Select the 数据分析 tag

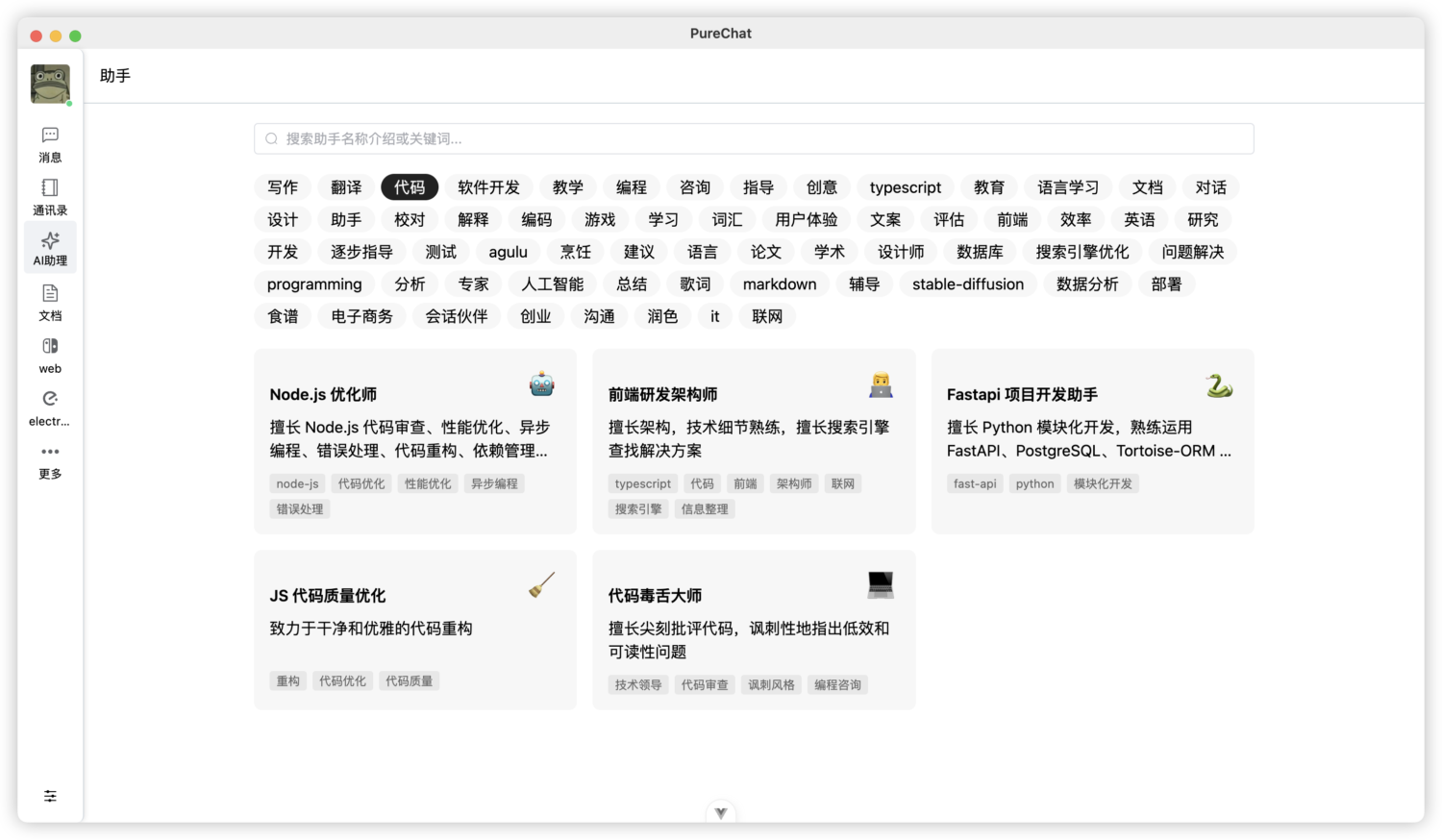pos(1087,284)
